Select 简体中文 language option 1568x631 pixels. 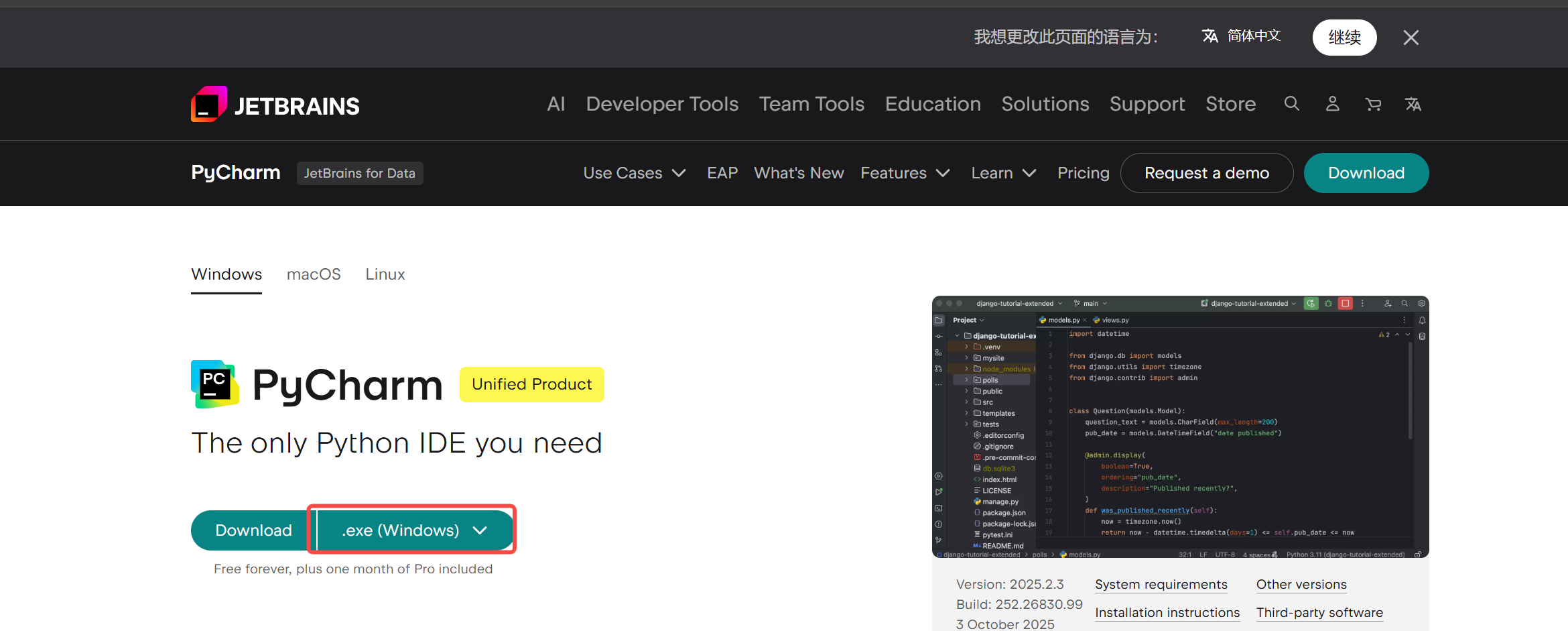click(1241, 36)
